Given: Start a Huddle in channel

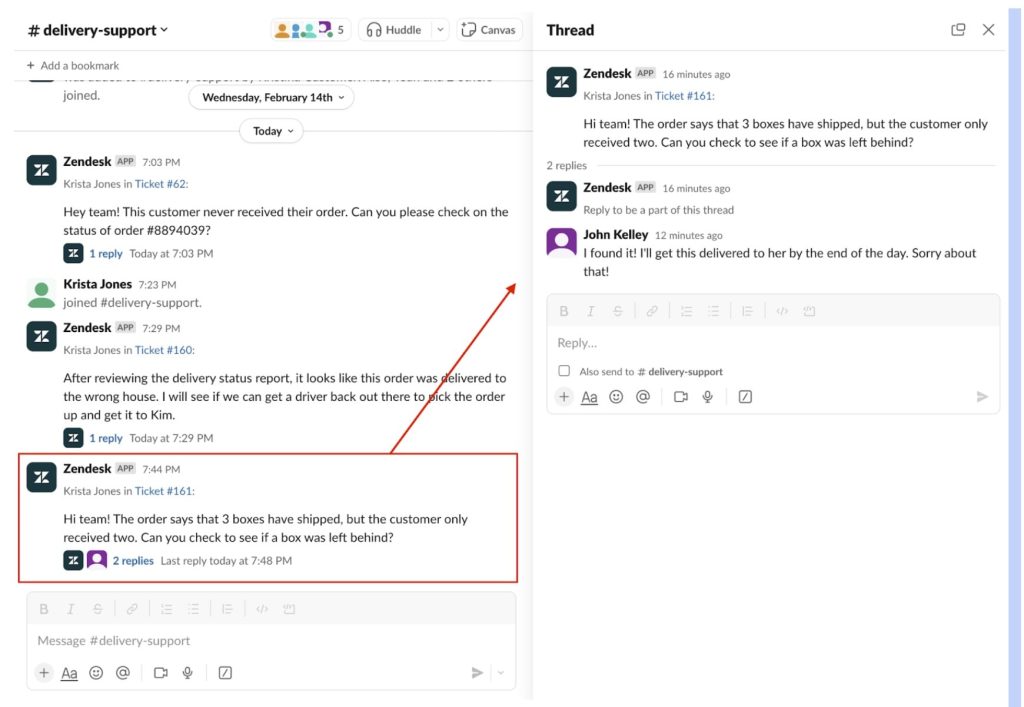Looking at the screenshot, I should click(x=394, y=30).
